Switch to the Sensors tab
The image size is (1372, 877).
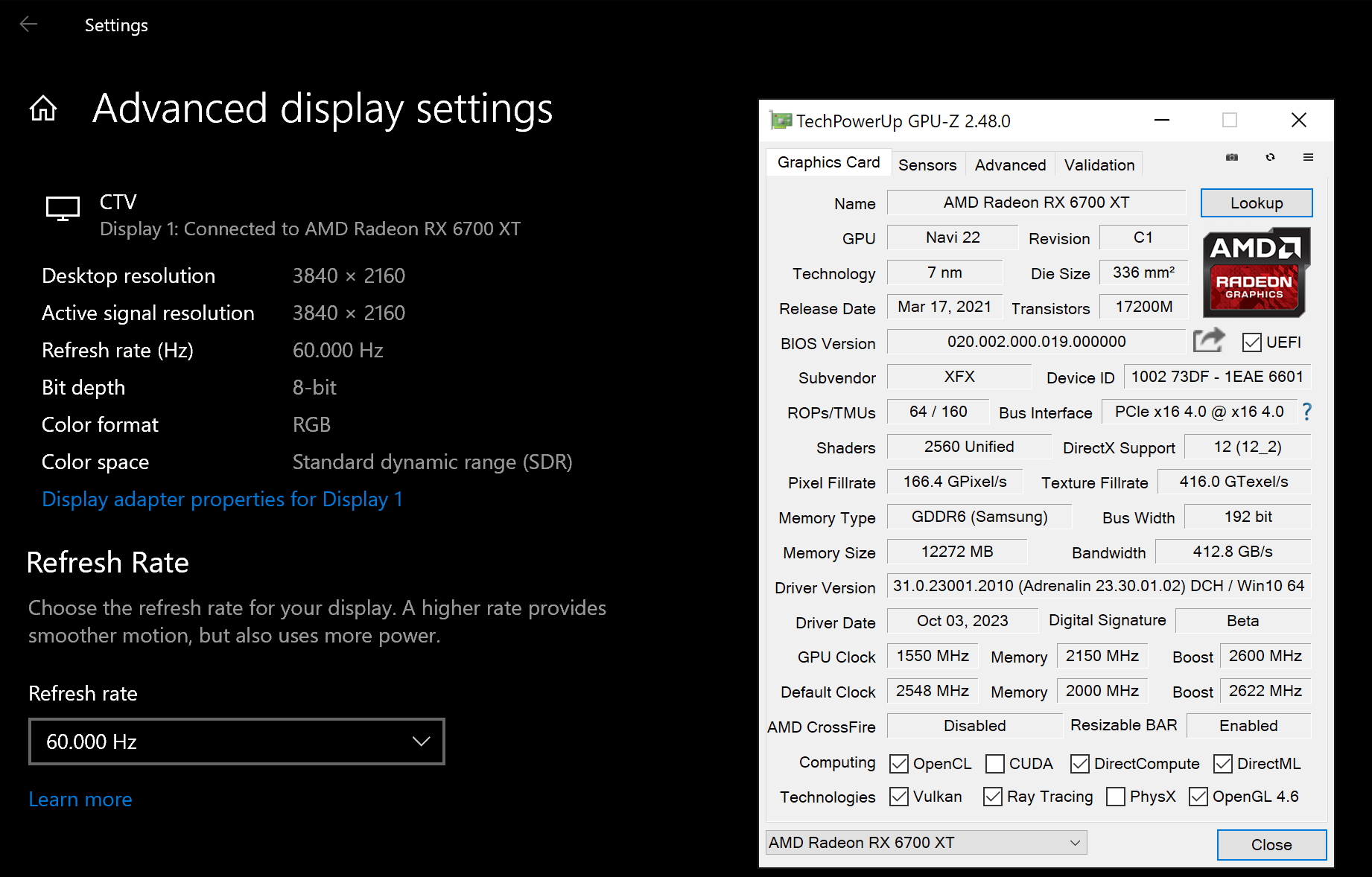click(x=927, y=165)
